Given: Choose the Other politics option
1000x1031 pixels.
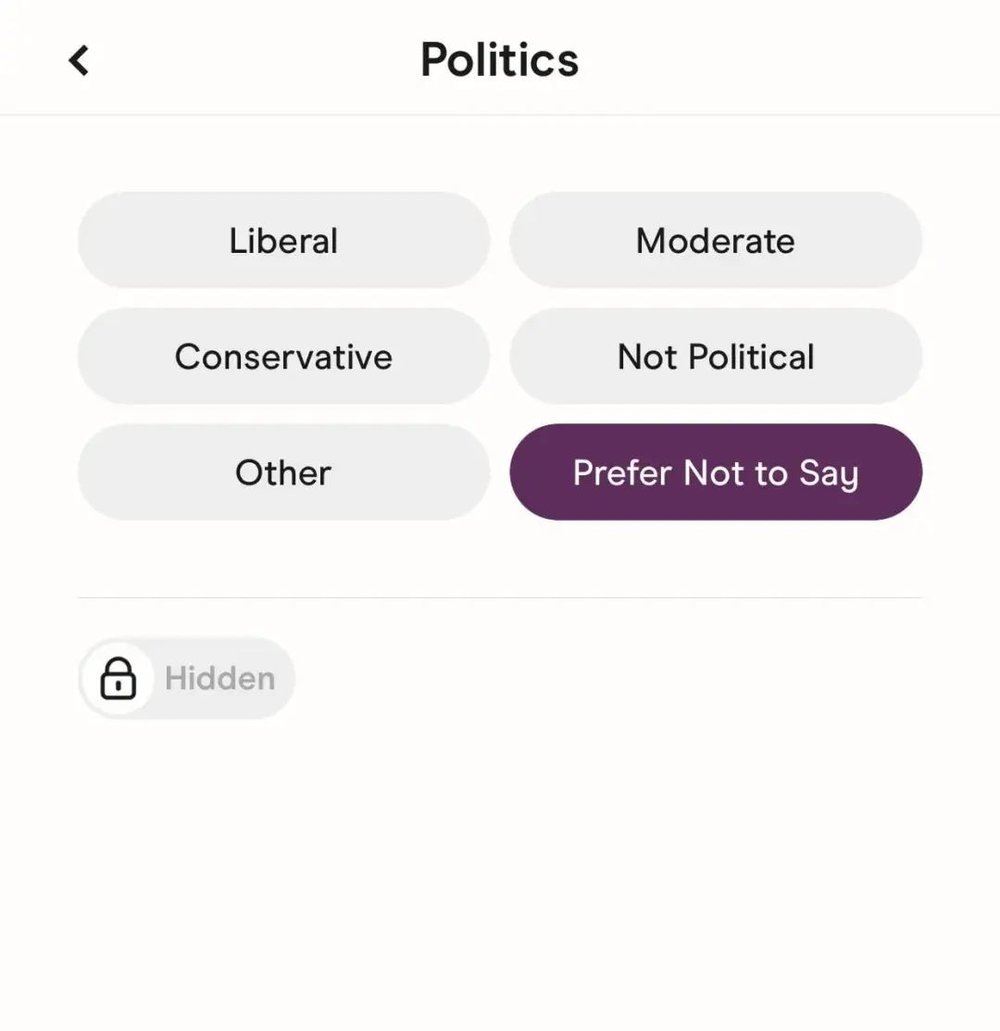Looking at the screenshot, I should 284,472.
